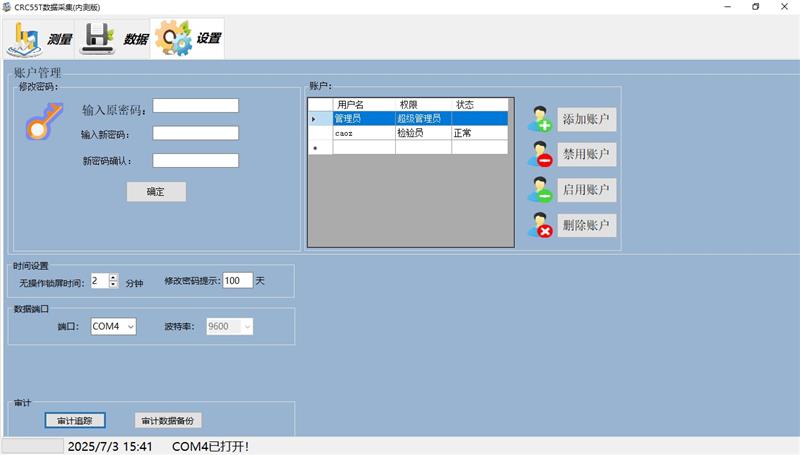800x455 pixels.
Task: Open the 数据 data tab icon
Action: 98,39
